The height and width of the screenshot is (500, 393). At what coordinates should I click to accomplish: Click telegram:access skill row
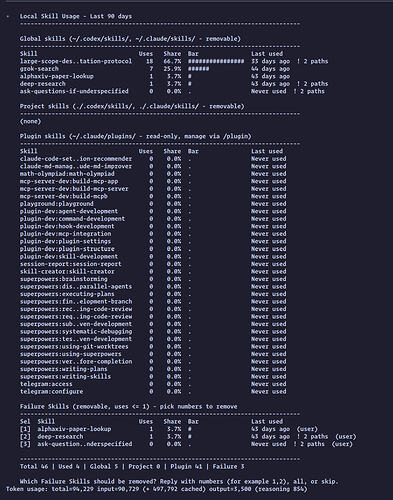tap(153, 384)
